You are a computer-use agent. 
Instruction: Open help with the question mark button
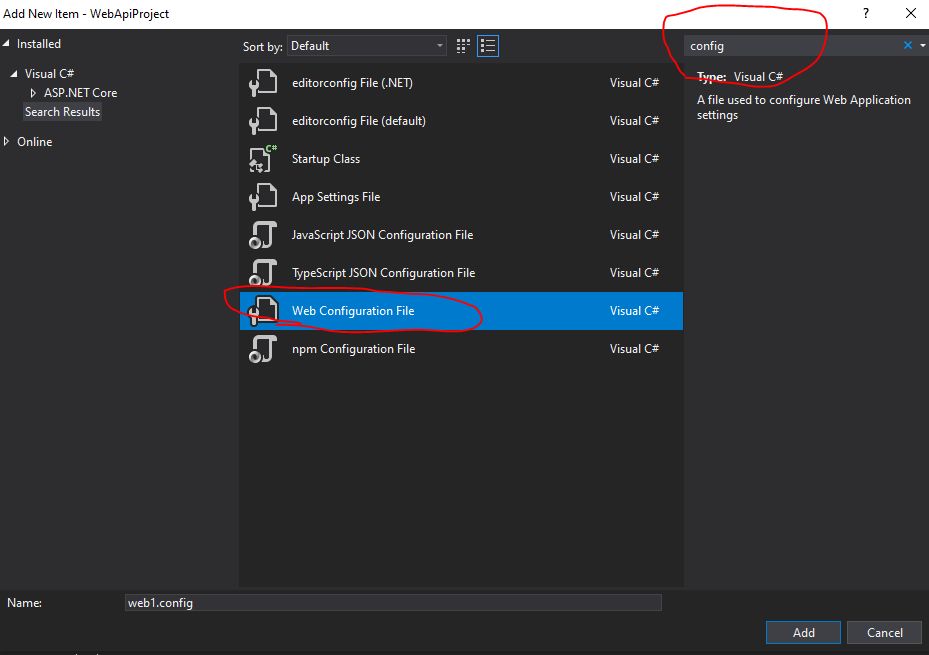coord(866,13)
